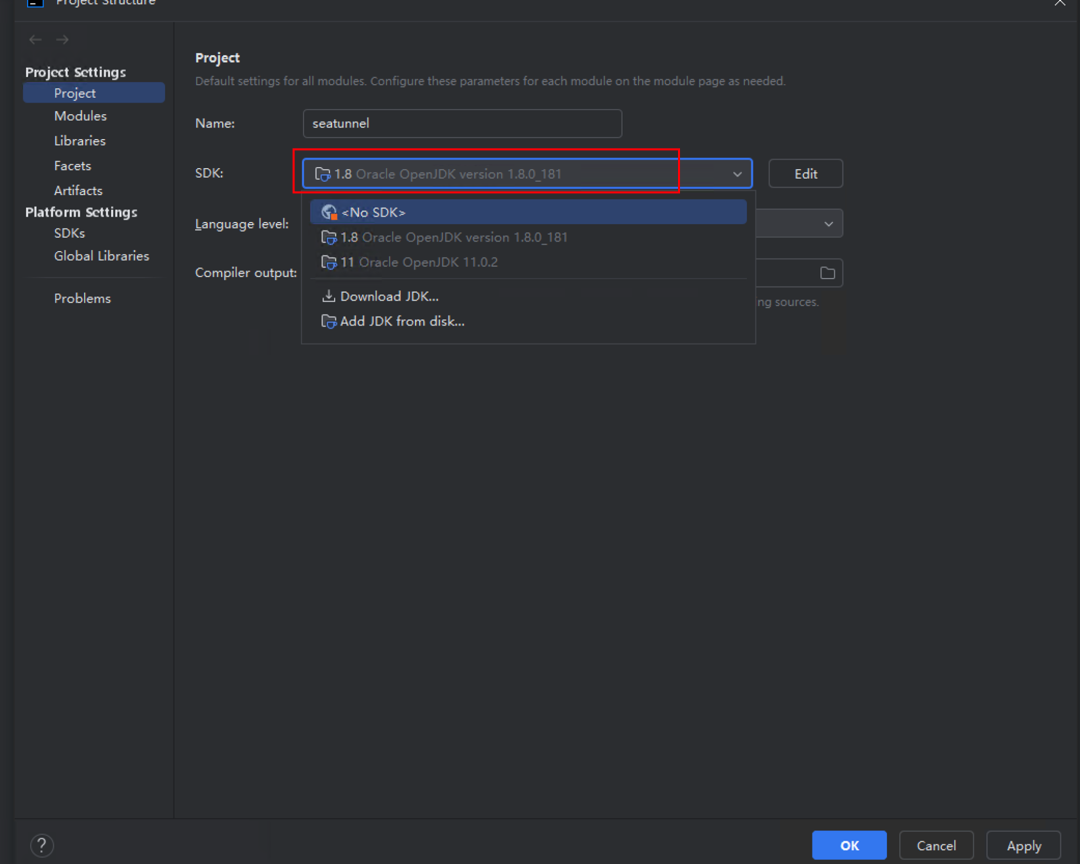1080x864 pixels.
Task: Open the Facets settings page
Action: pyautogui.click(x=72, y=165)
